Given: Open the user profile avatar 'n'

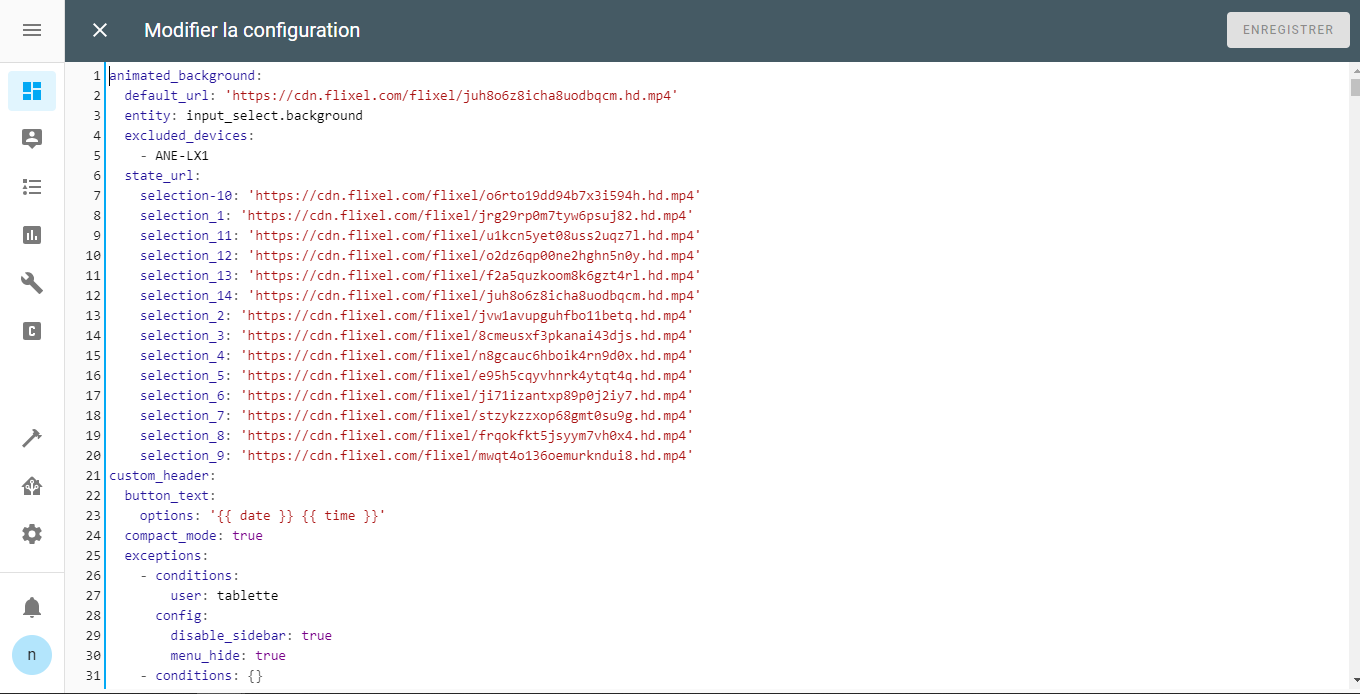Looking at the screenshot, I should click(31, 654).
